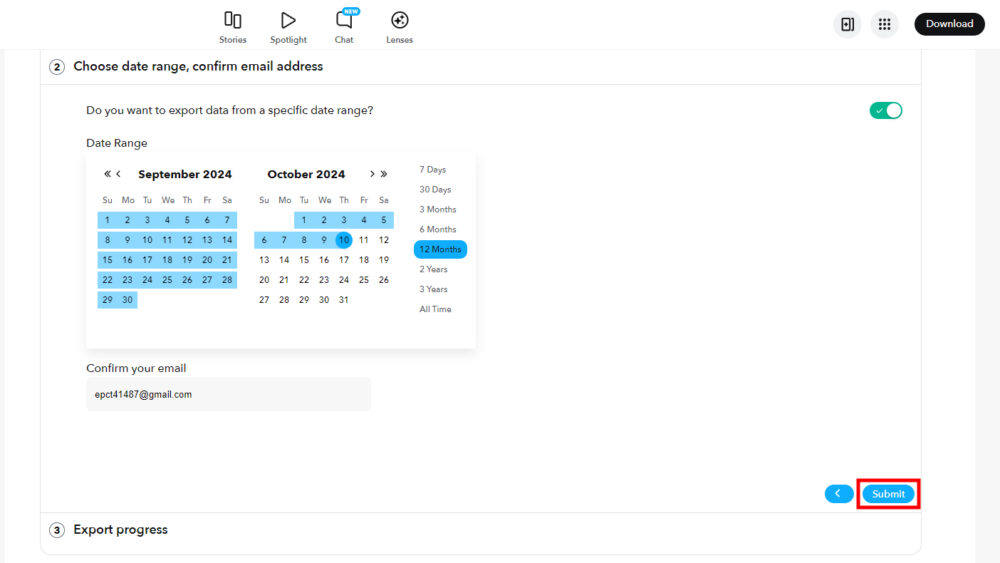
Task: Select the 30 Days preset
Action: click(435, 189)
